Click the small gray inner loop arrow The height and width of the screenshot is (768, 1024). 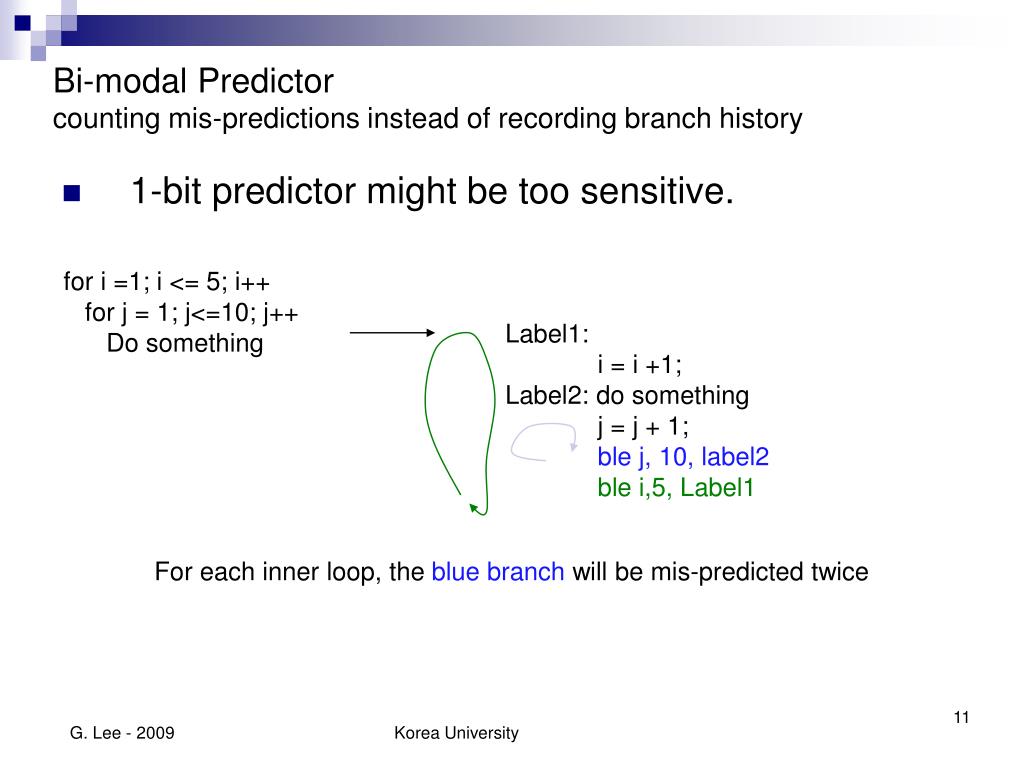click(544, 442)
